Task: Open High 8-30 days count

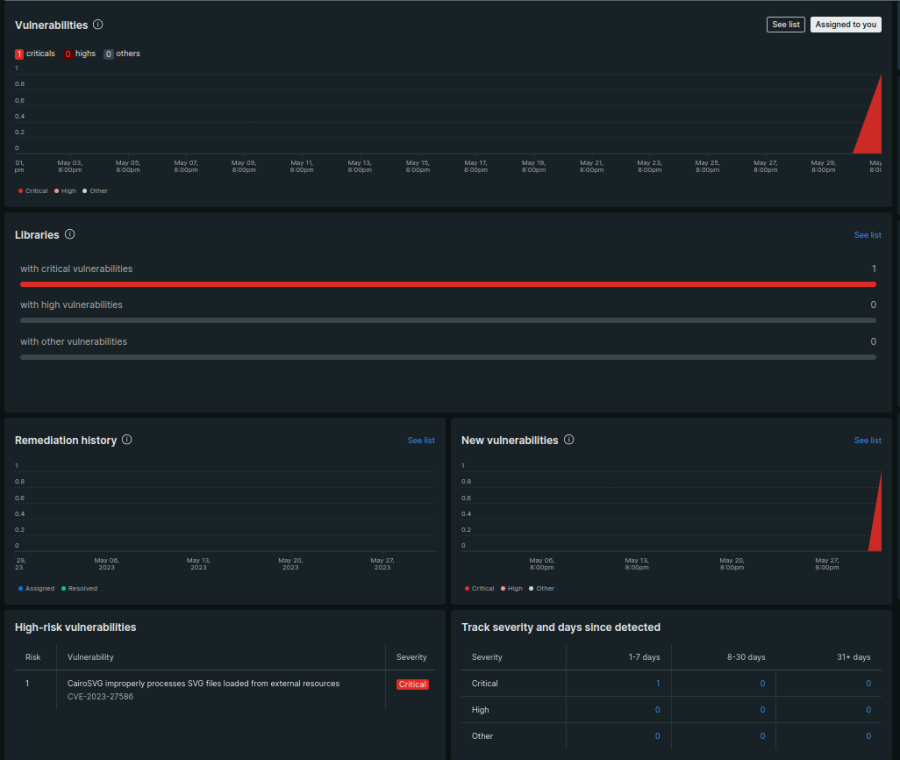Action: tap(762, 710)
